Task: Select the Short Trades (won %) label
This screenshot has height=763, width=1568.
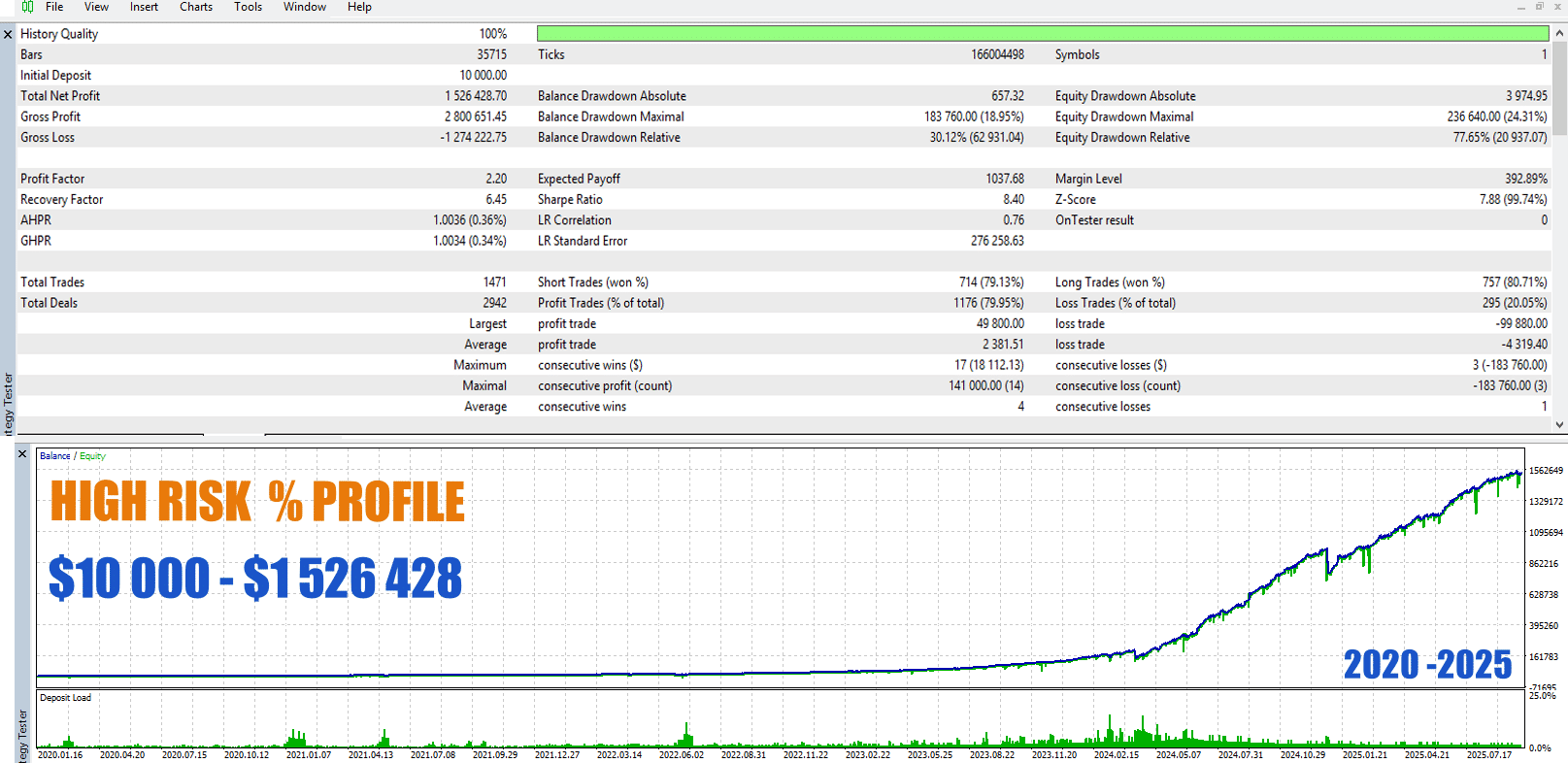Action: [x=593, y=282]
